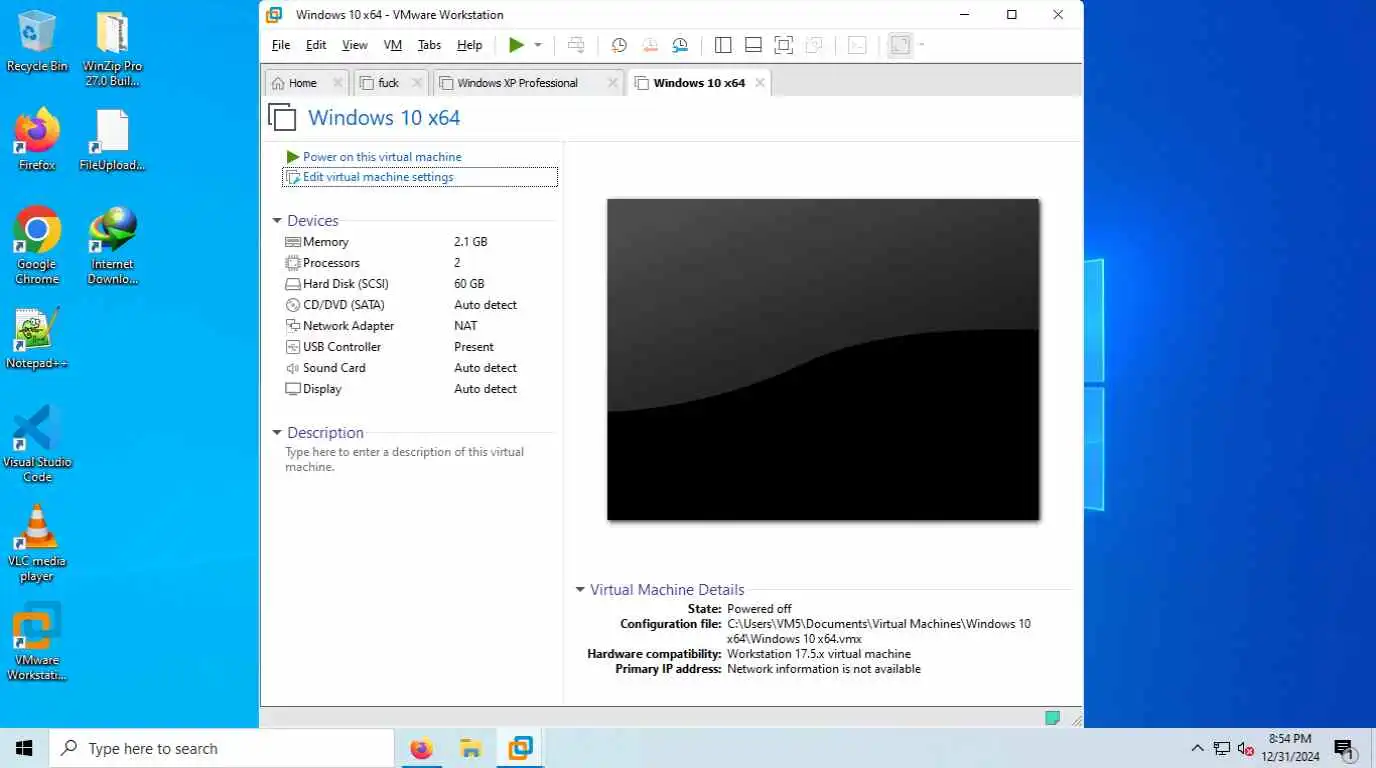Viewport: 1376px width, 768px height.
Task: Open the View menu
Action: tap(355, 45)
